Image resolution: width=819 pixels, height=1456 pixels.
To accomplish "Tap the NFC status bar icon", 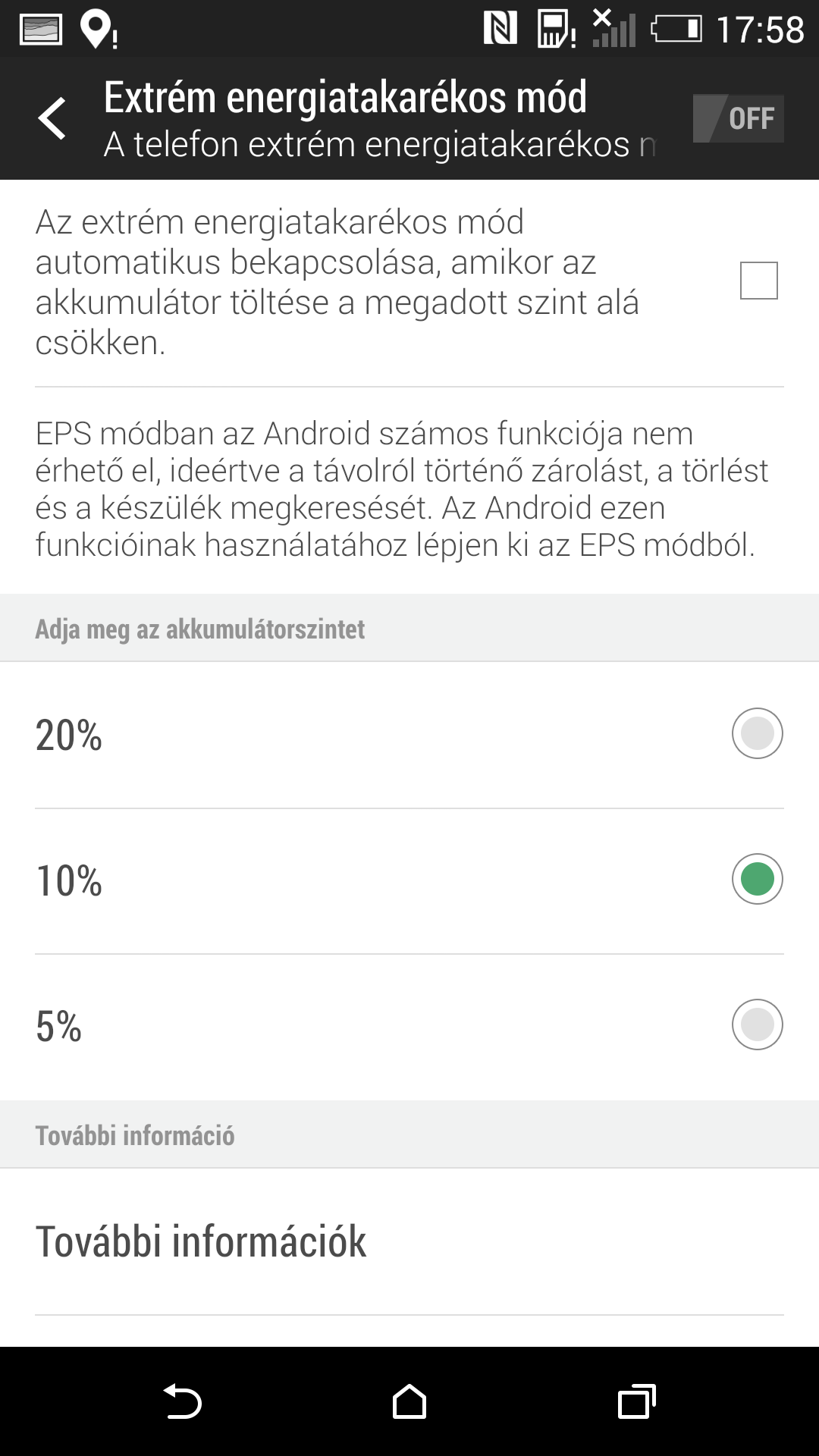I will pyautogui.click(x=500, y=29).
